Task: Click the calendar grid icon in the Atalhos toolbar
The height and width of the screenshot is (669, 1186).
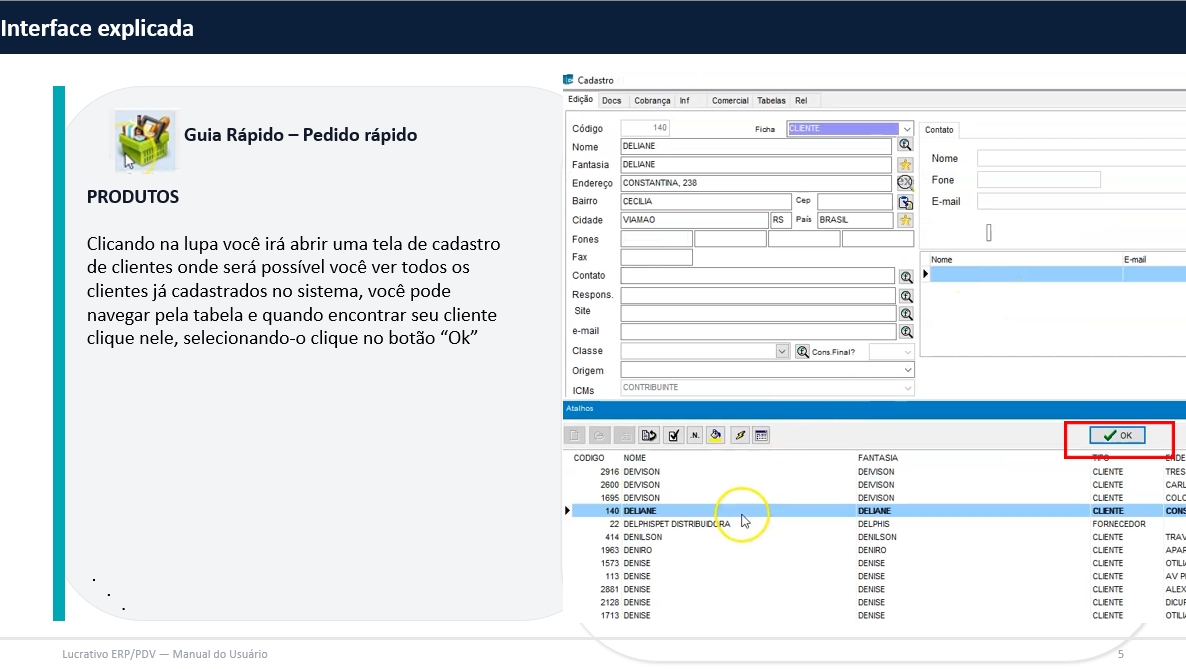Action: 761,435
